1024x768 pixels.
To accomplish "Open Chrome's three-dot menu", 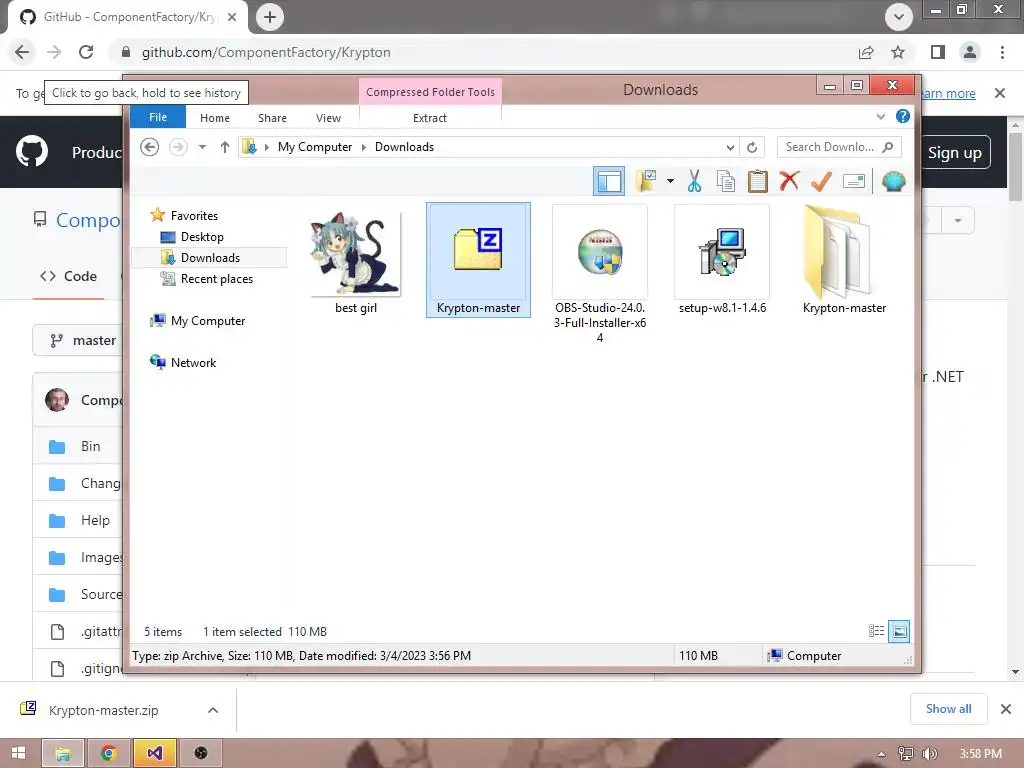I will tap(1002, 52).
